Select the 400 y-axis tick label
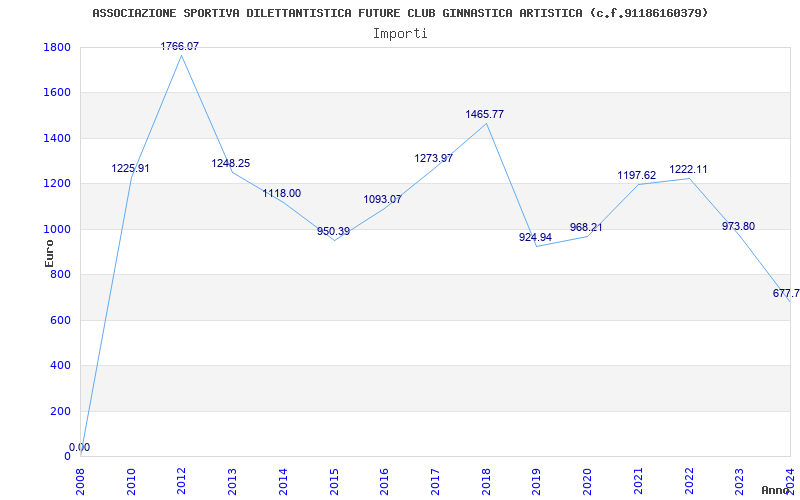 click(61, 365)
